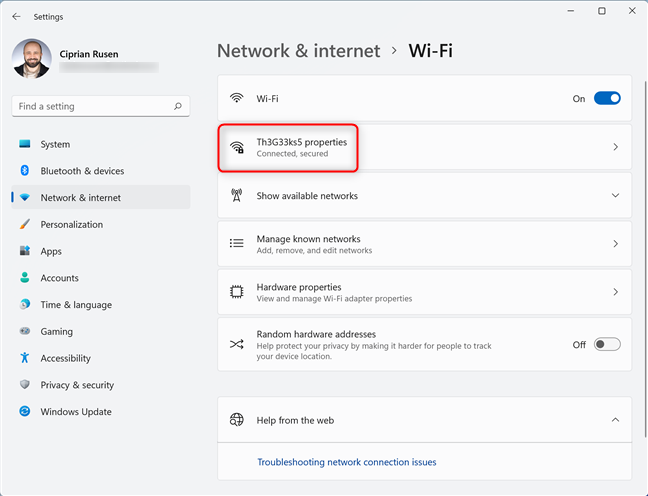This screenshot has height=496, width=648.
Task: Click the list icon for known networks
Action: (x=236, y=243)
